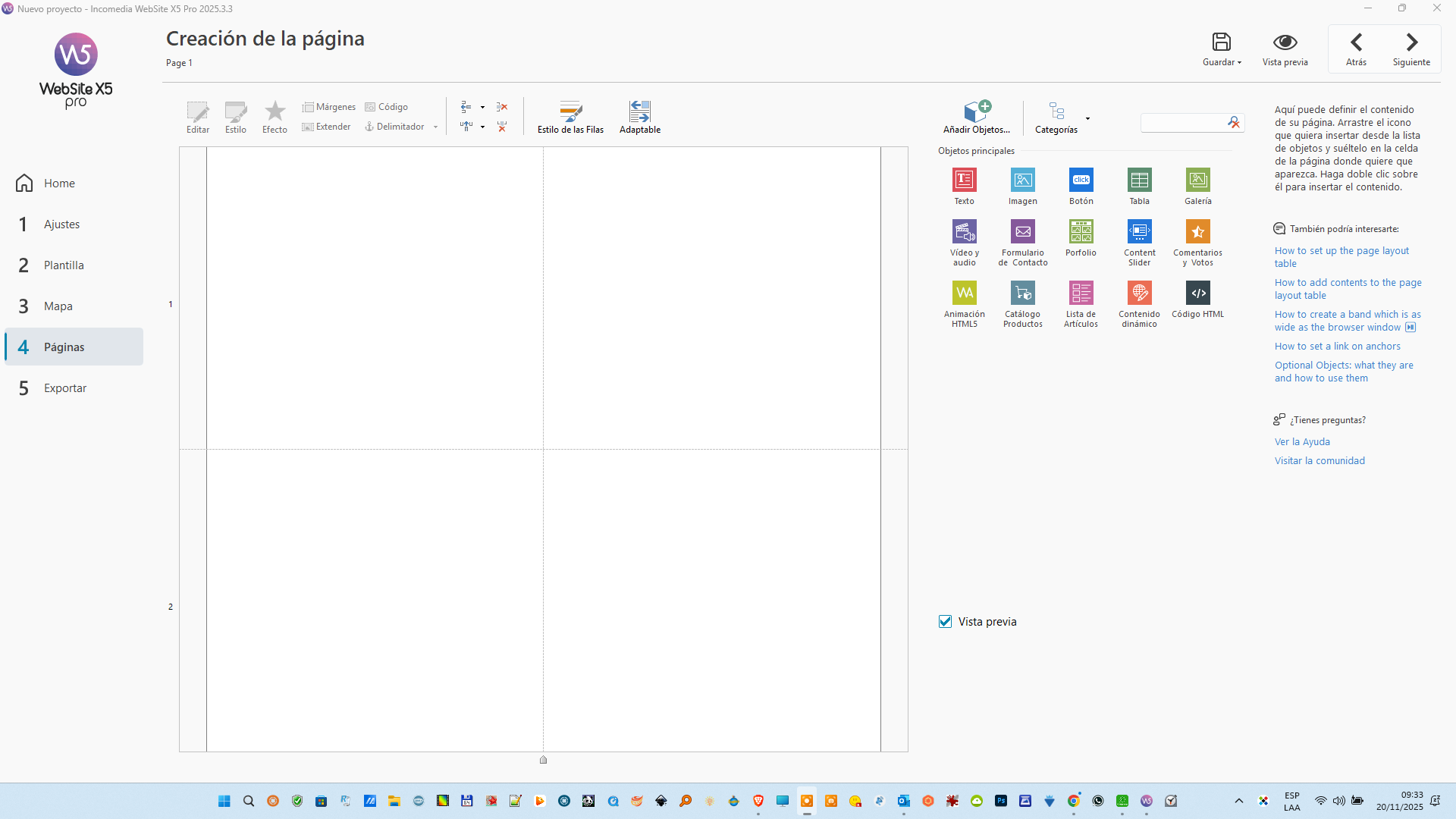
Task: Select the Texto object icon
Action: click(x=964, y=180)
